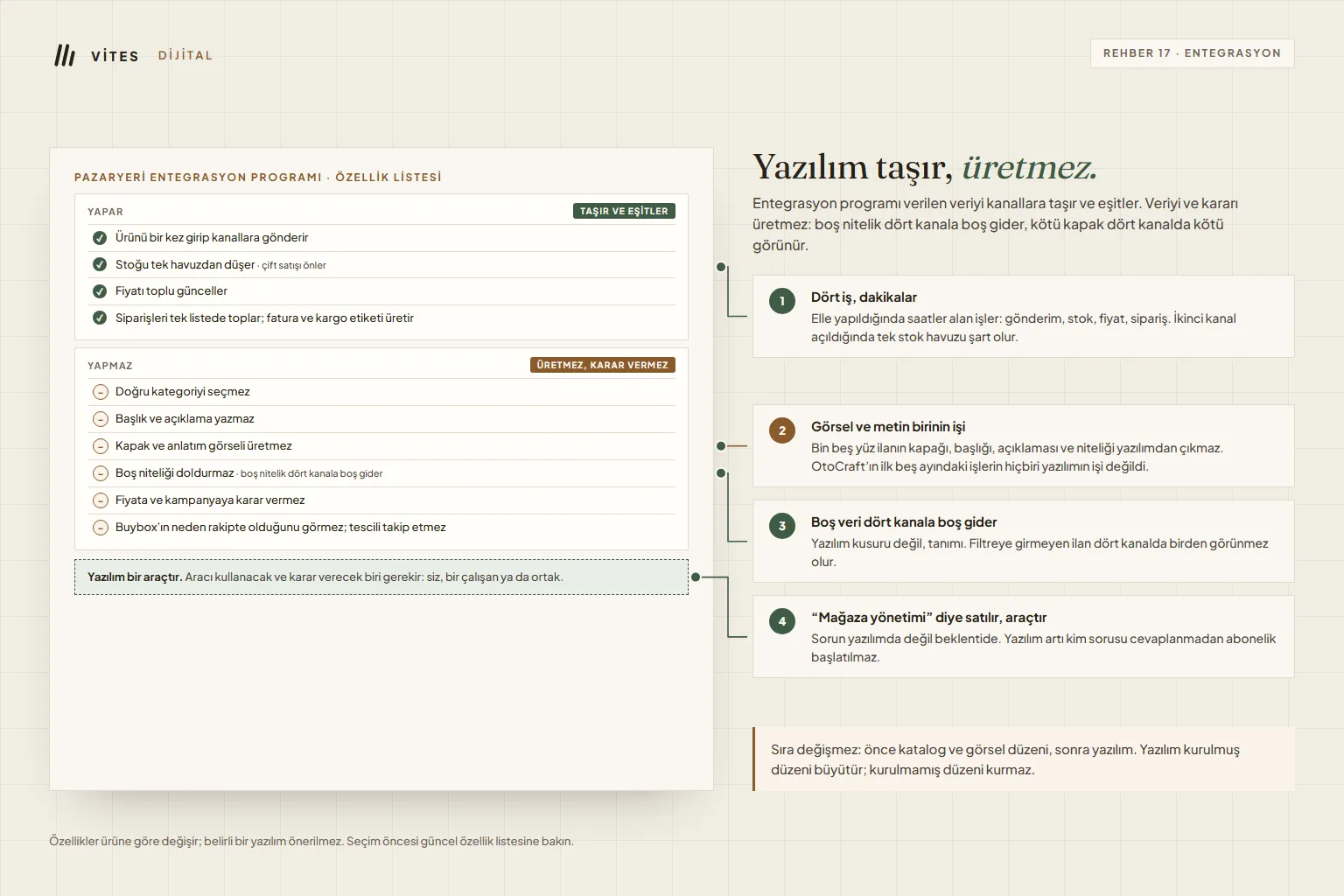Click the dashed 'Yazılım bir araçtır' note box

(381, 577)
